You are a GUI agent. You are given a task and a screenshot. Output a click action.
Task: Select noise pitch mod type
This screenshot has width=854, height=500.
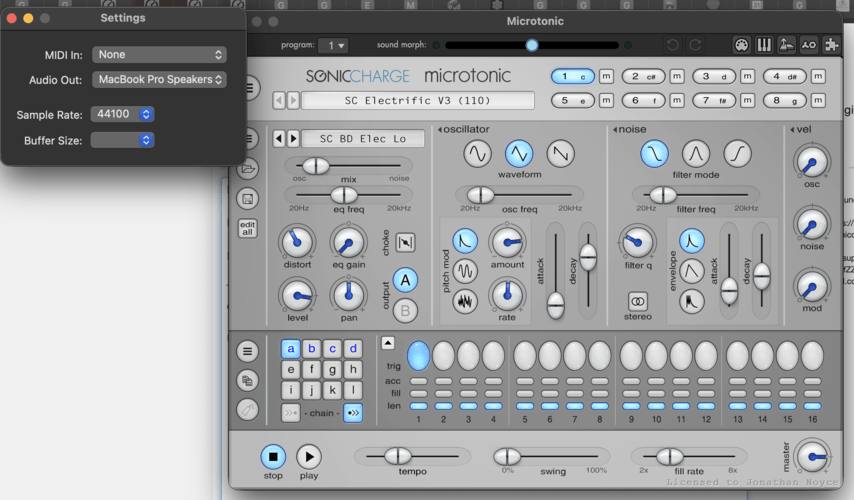pos(465,301)
